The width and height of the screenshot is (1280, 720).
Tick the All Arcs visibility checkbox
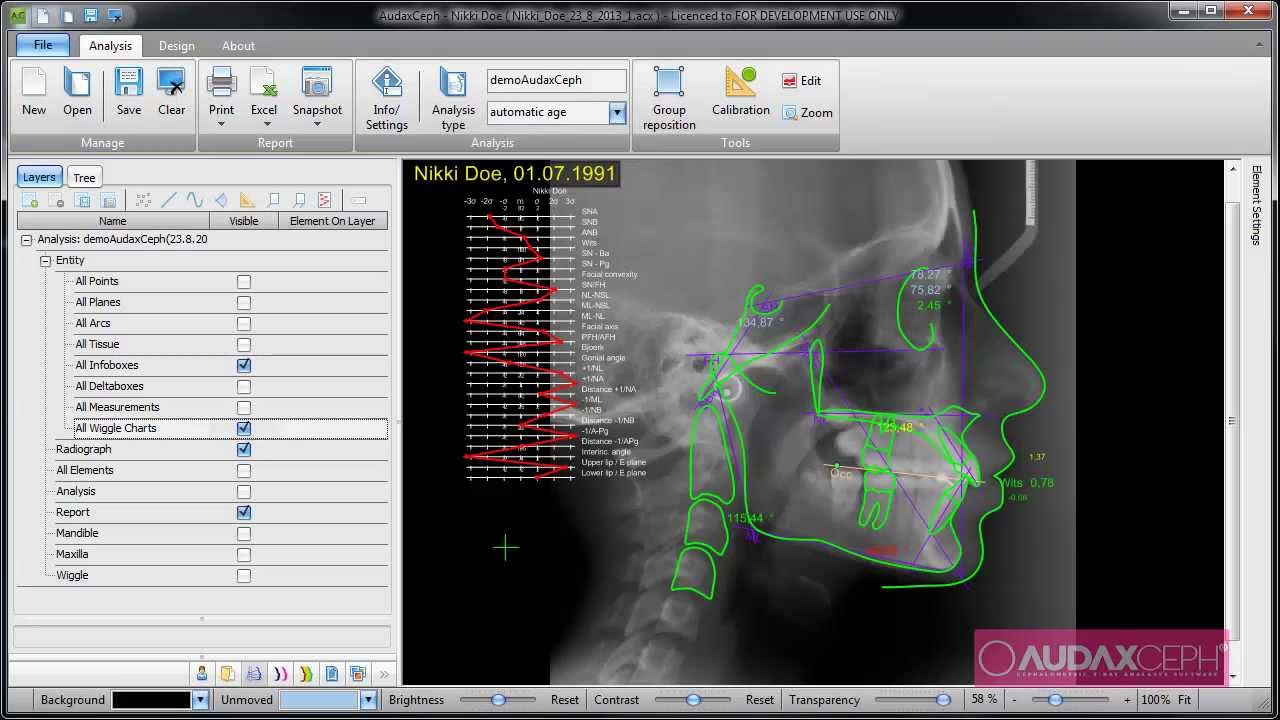click(x=244, y=324)
